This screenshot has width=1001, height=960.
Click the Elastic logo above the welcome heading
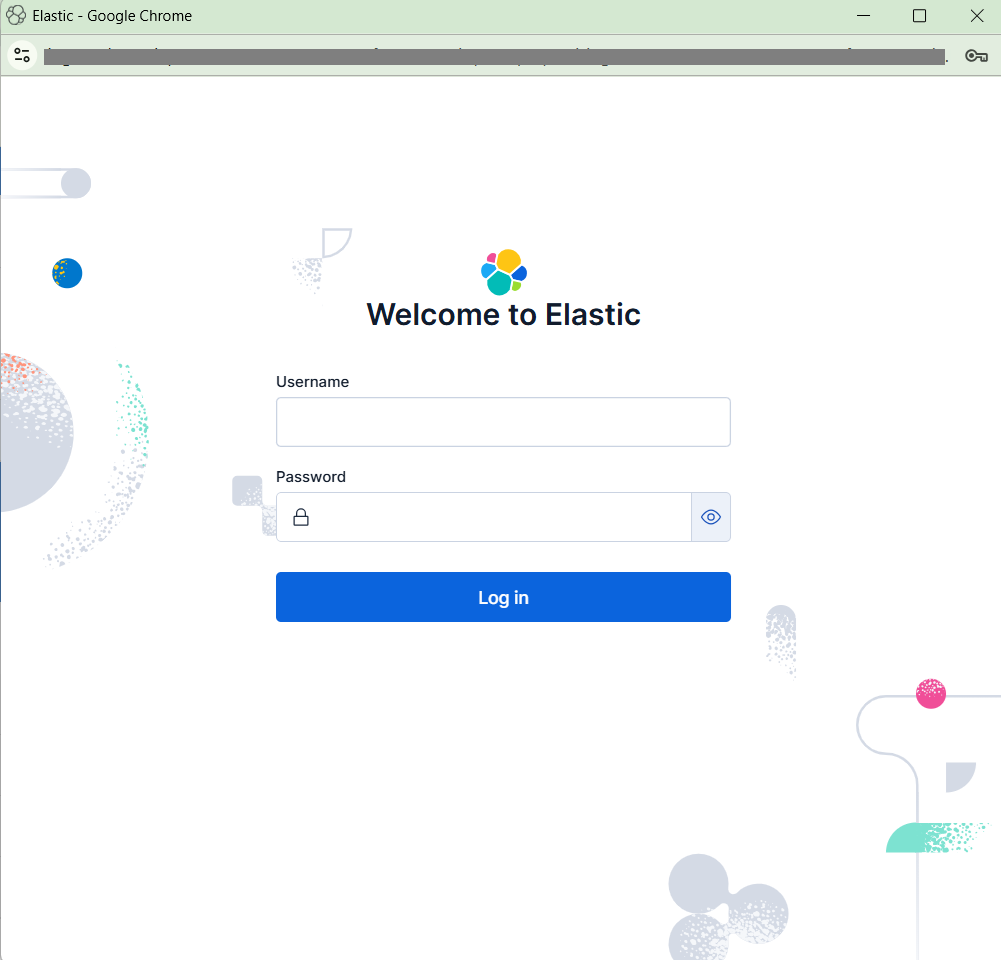[x=504, y=273]
